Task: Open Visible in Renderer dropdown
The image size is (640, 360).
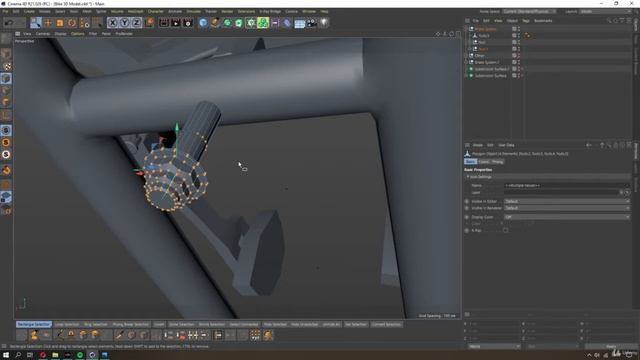Action: coord(567,208)
